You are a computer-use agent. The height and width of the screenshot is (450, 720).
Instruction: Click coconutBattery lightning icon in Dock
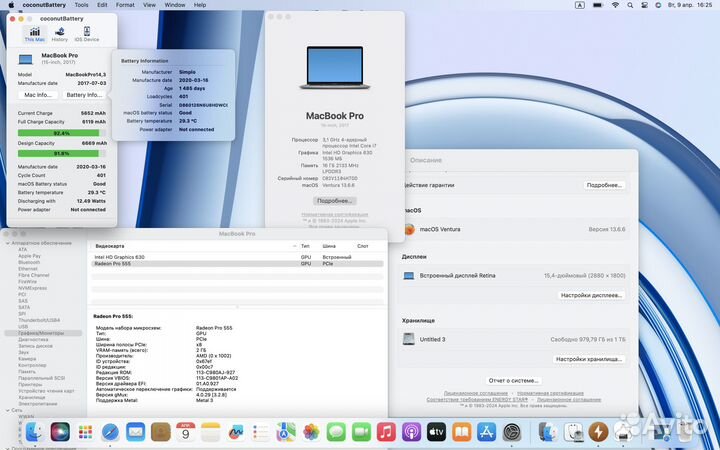(x=598, y=432)
